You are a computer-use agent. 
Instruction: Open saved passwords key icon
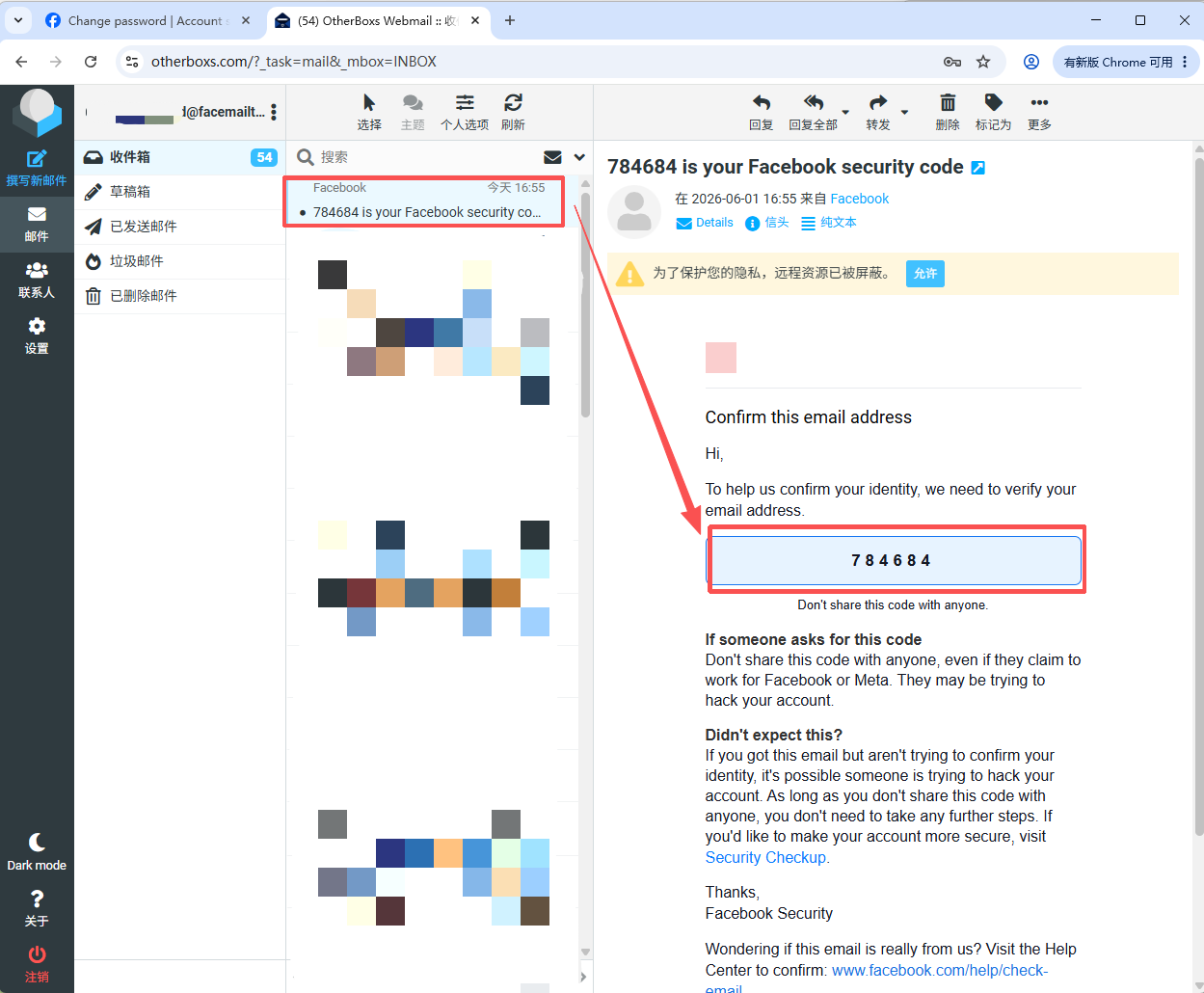click(952, 62)
